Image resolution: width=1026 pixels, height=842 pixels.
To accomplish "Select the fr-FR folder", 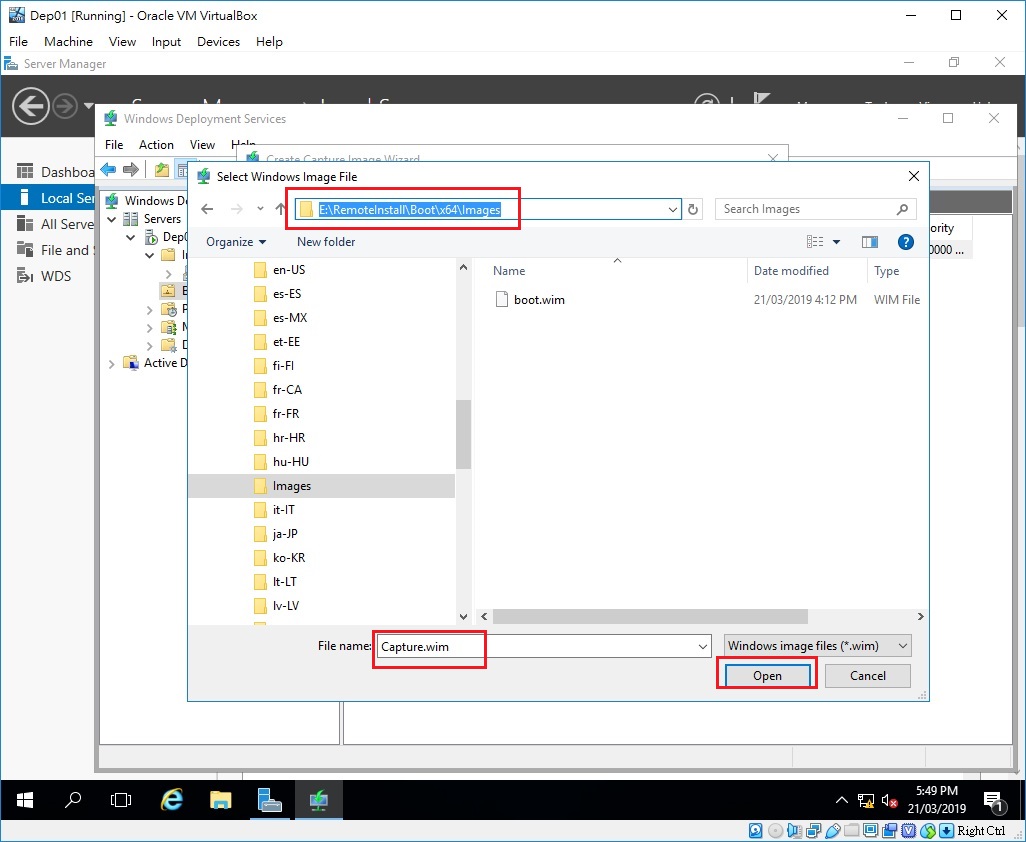I will [286, 413].
